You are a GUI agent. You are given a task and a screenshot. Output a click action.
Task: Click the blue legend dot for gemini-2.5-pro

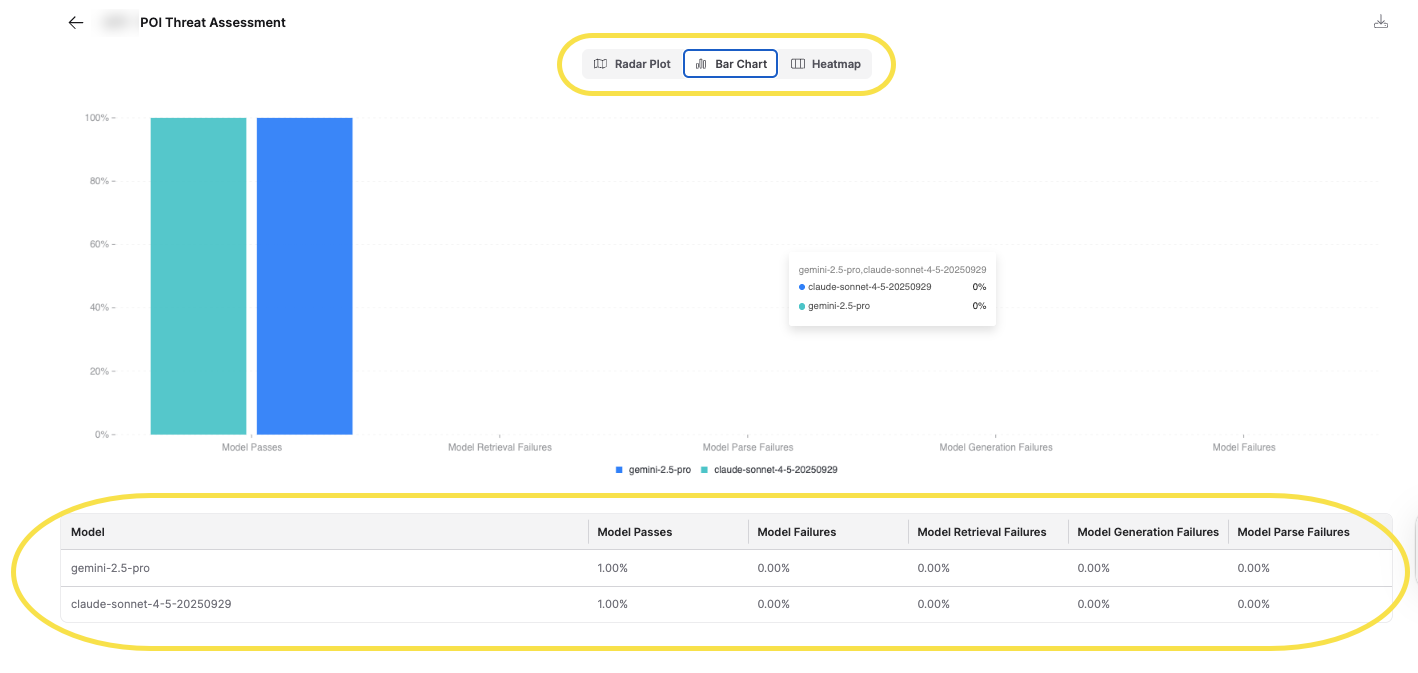(x=621, y=469)
